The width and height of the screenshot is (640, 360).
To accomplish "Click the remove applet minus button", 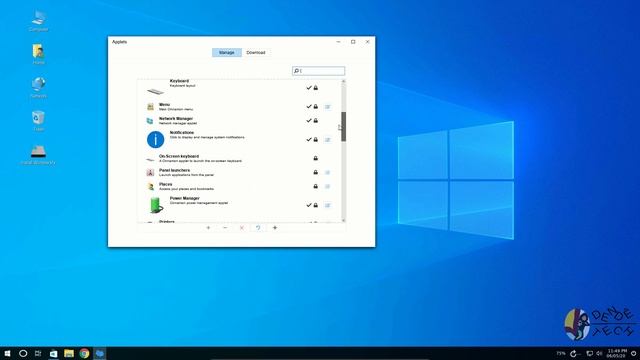I will [225, 228].
